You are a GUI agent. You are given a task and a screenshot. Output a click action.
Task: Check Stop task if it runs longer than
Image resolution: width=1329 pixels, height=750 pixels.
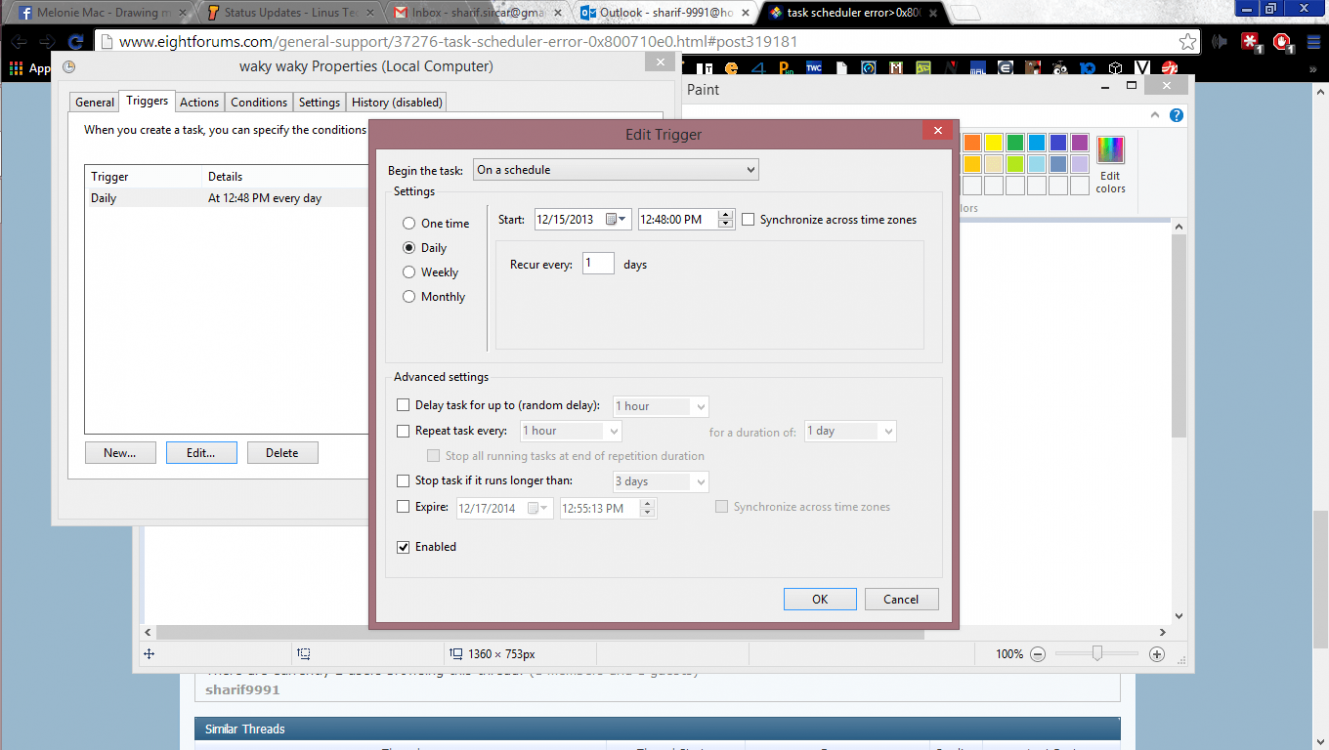click(403, 481)
